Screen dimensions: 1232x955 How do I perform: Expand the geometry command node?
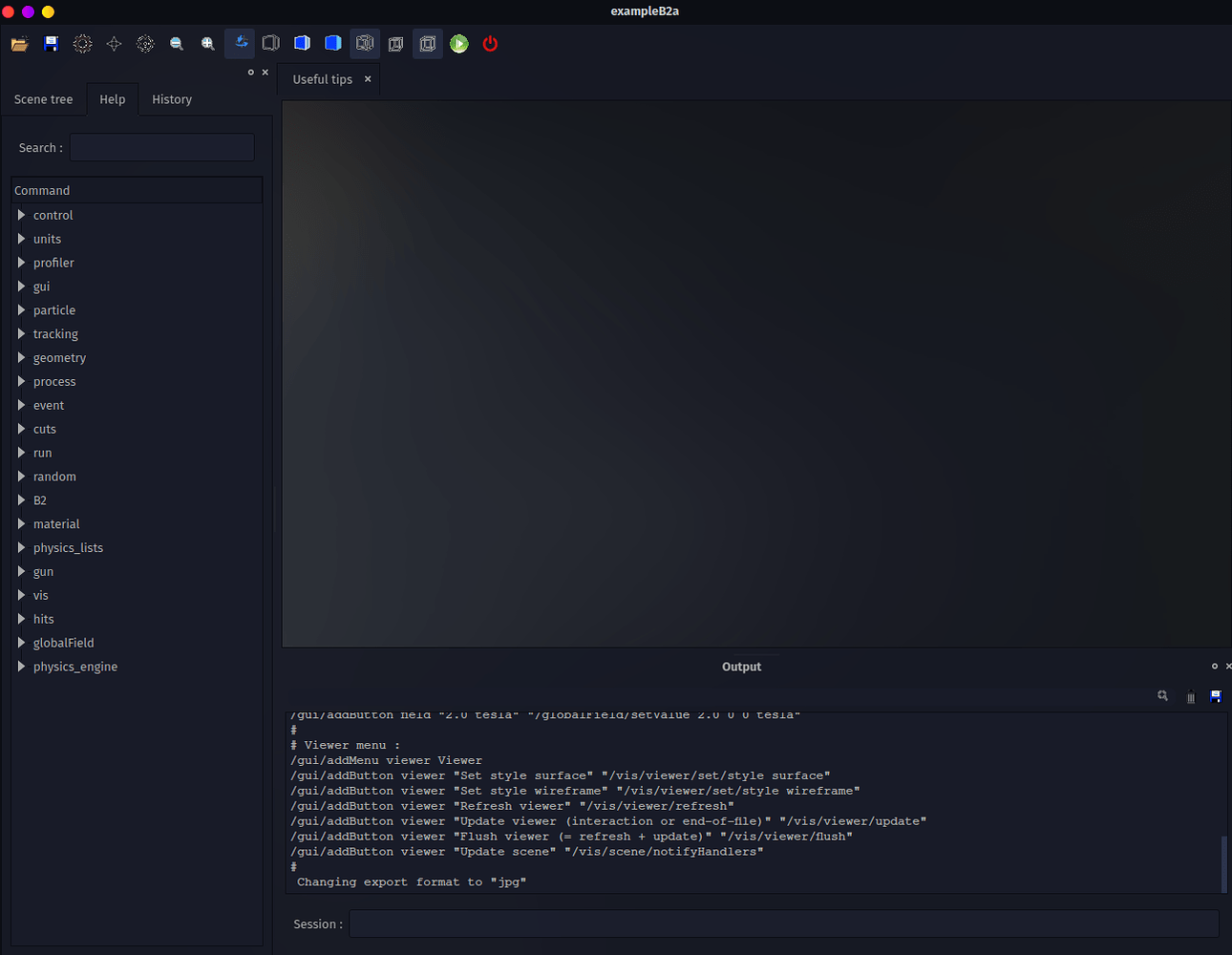coord(21,358)
